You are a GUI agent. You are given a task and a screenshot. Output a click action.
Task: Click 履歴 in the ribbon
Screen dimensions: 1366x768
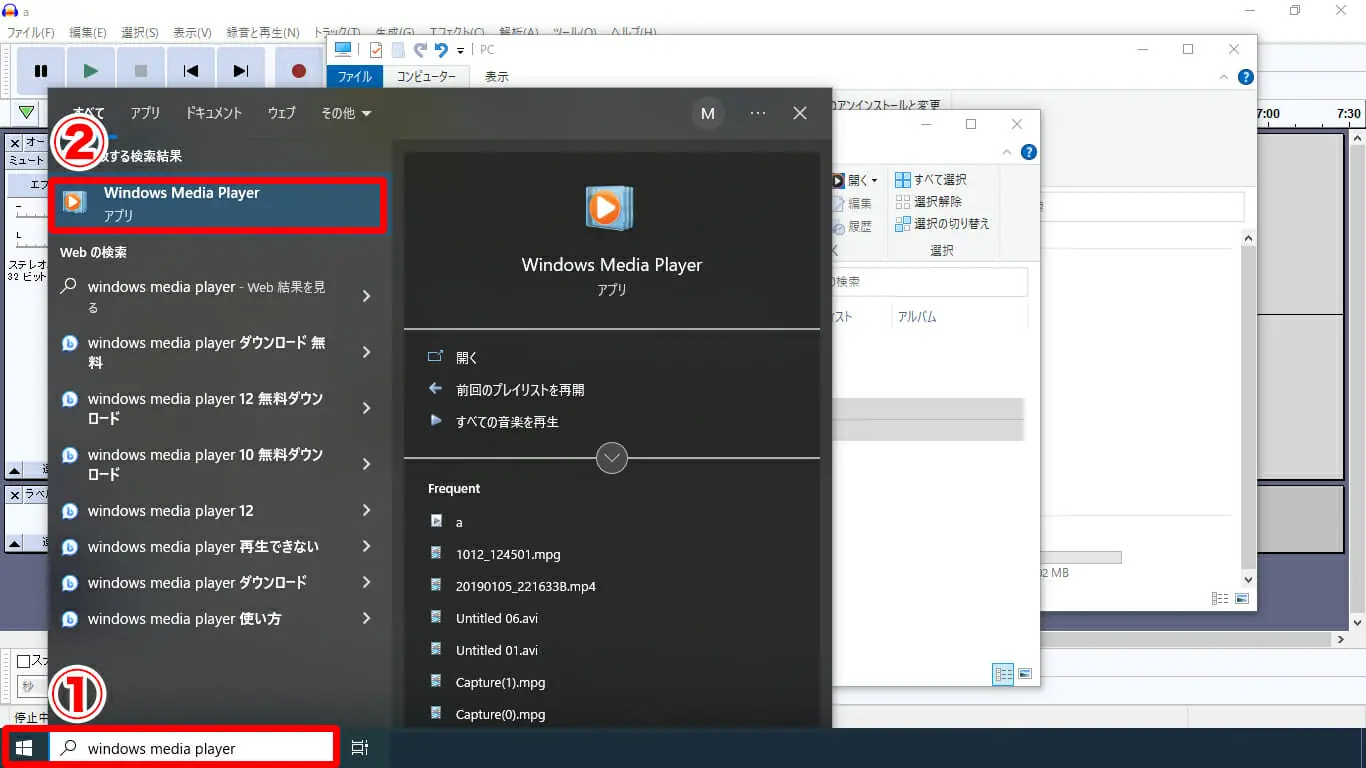pos(852,226)
